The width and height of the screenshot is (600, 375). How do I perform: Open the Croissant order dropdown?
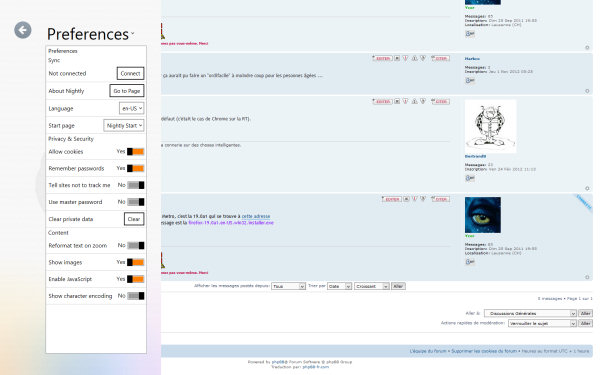click(372, 286)
